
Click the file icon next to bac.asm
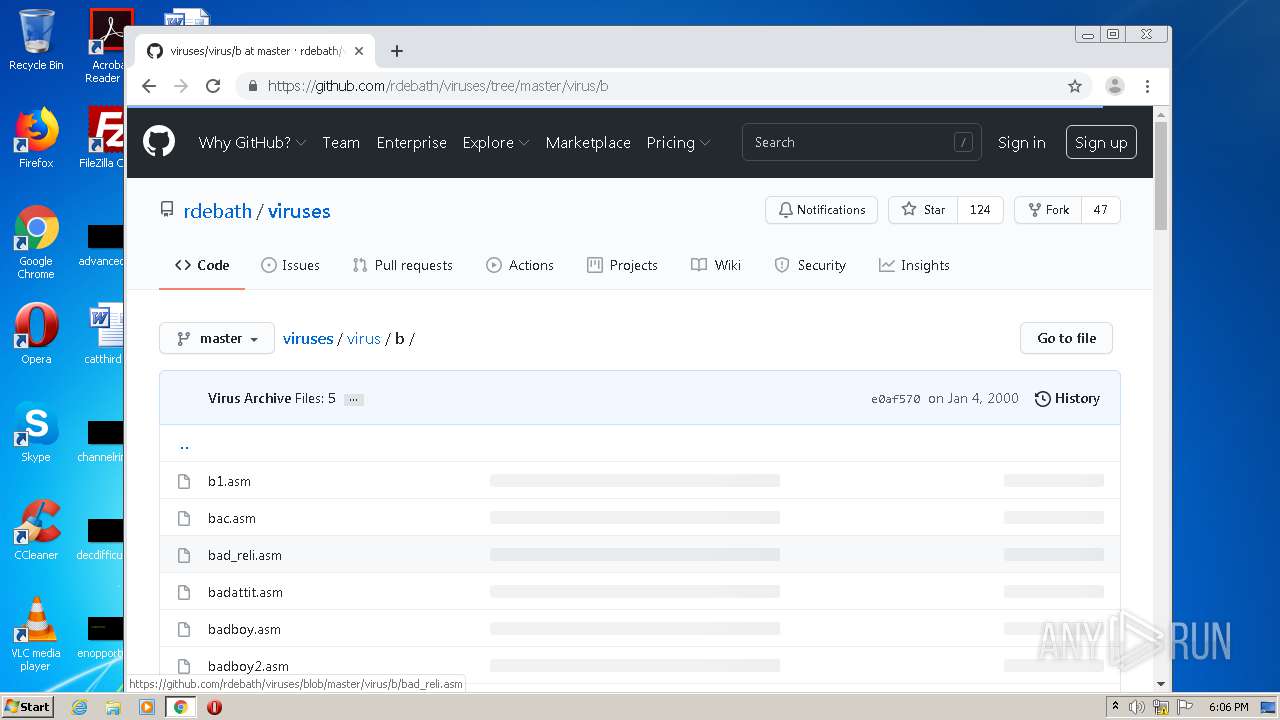point(184,518)
